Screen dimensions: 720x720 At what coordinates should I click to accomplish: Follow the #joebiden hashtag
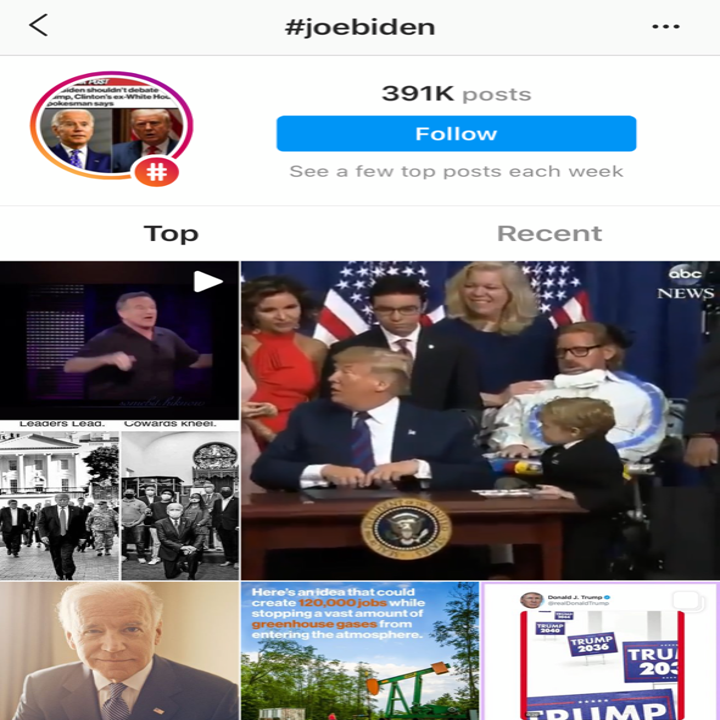coord(456,134)
